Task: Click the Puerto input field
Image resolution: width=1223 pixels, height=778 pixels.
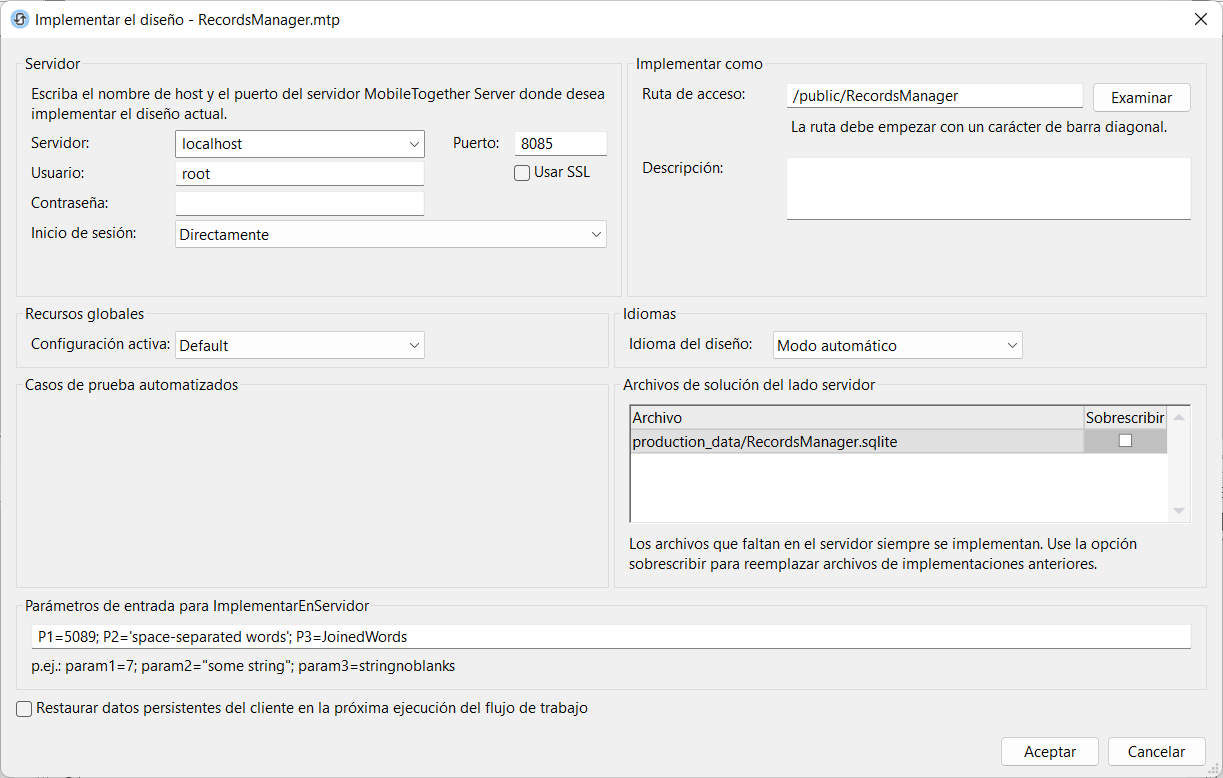Action: (560, 144)
